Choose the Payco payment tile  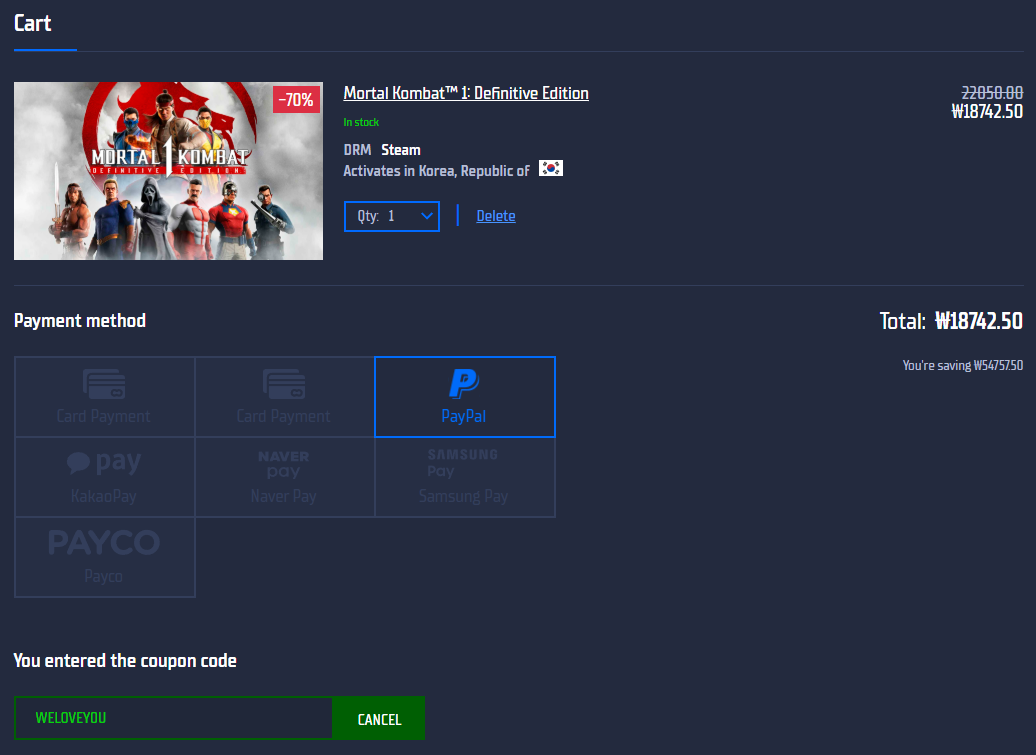click(104, 557)
